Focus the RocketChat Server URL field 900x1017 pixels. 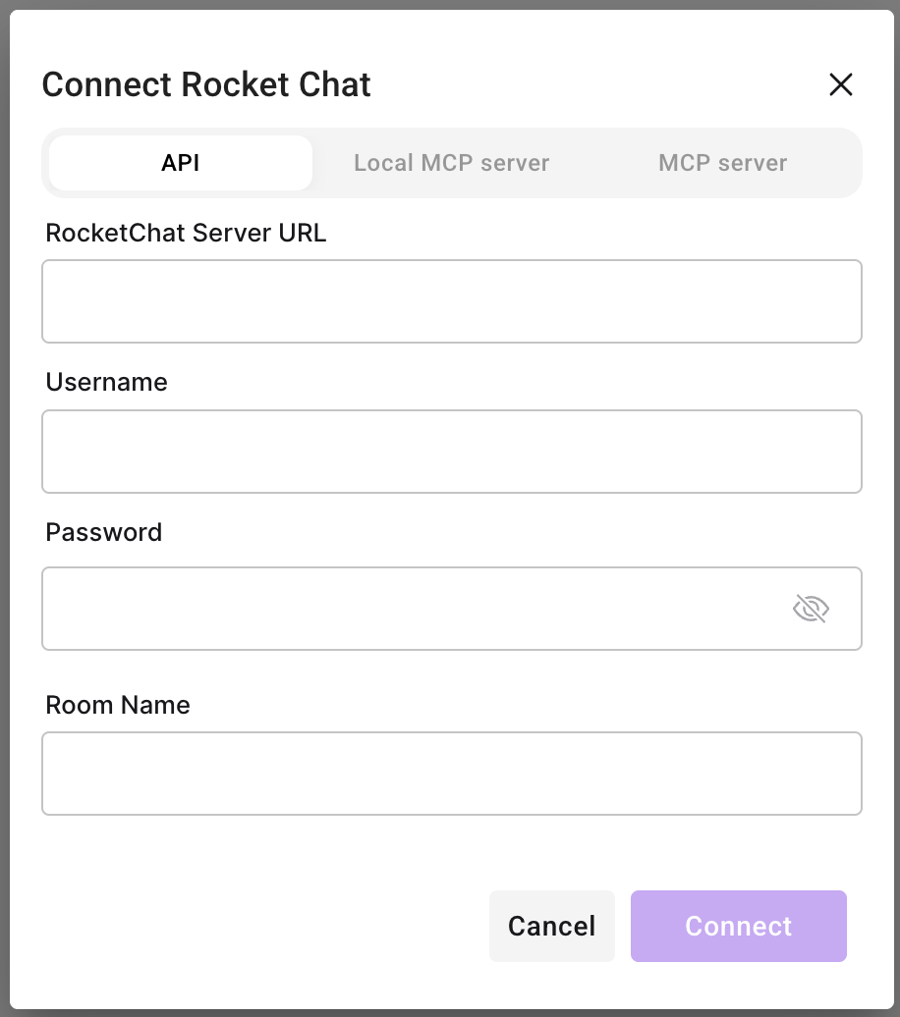click(x=451, y=301)
